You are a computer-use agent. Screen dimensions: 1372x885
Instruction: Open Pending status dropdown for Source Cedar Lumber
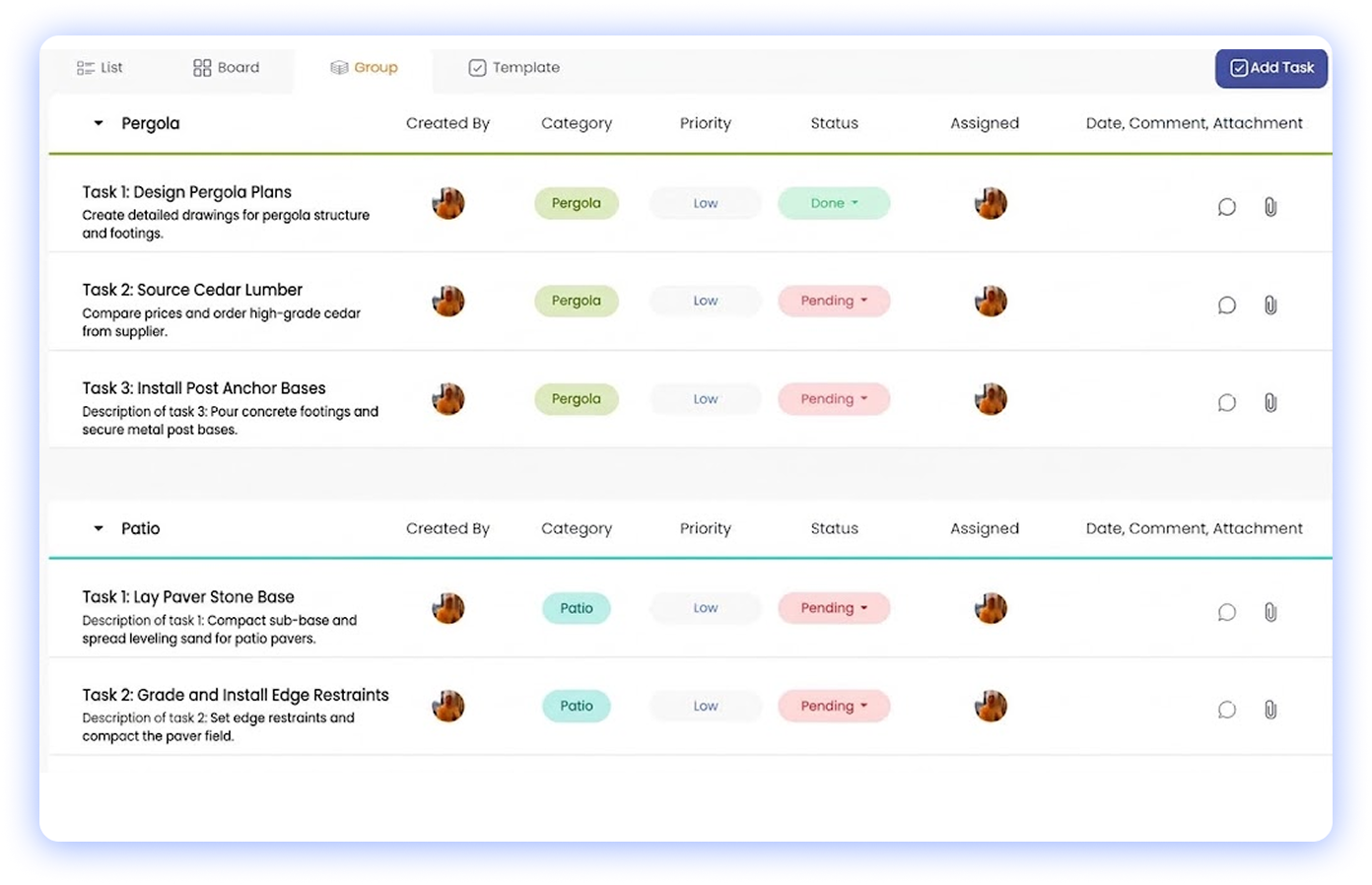pyautogui.click(x=834, y=301)
